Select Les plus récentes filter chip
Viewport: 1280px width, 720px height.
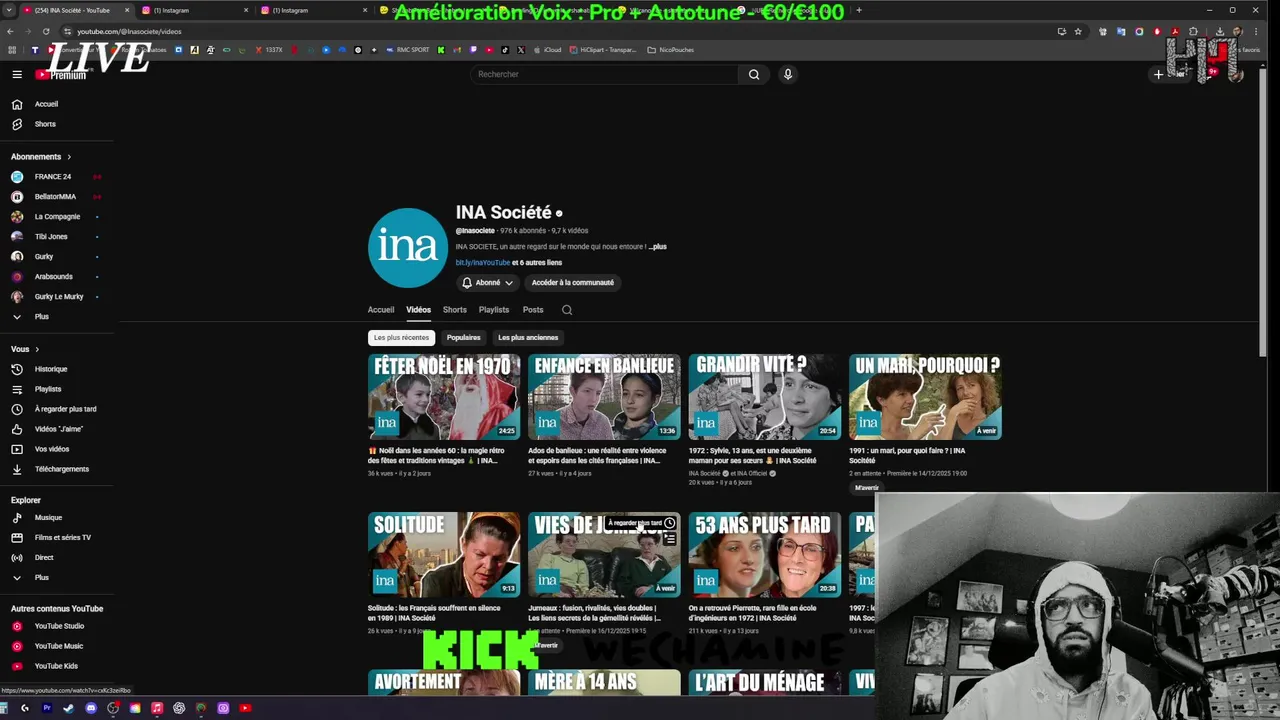coord(401,338)
